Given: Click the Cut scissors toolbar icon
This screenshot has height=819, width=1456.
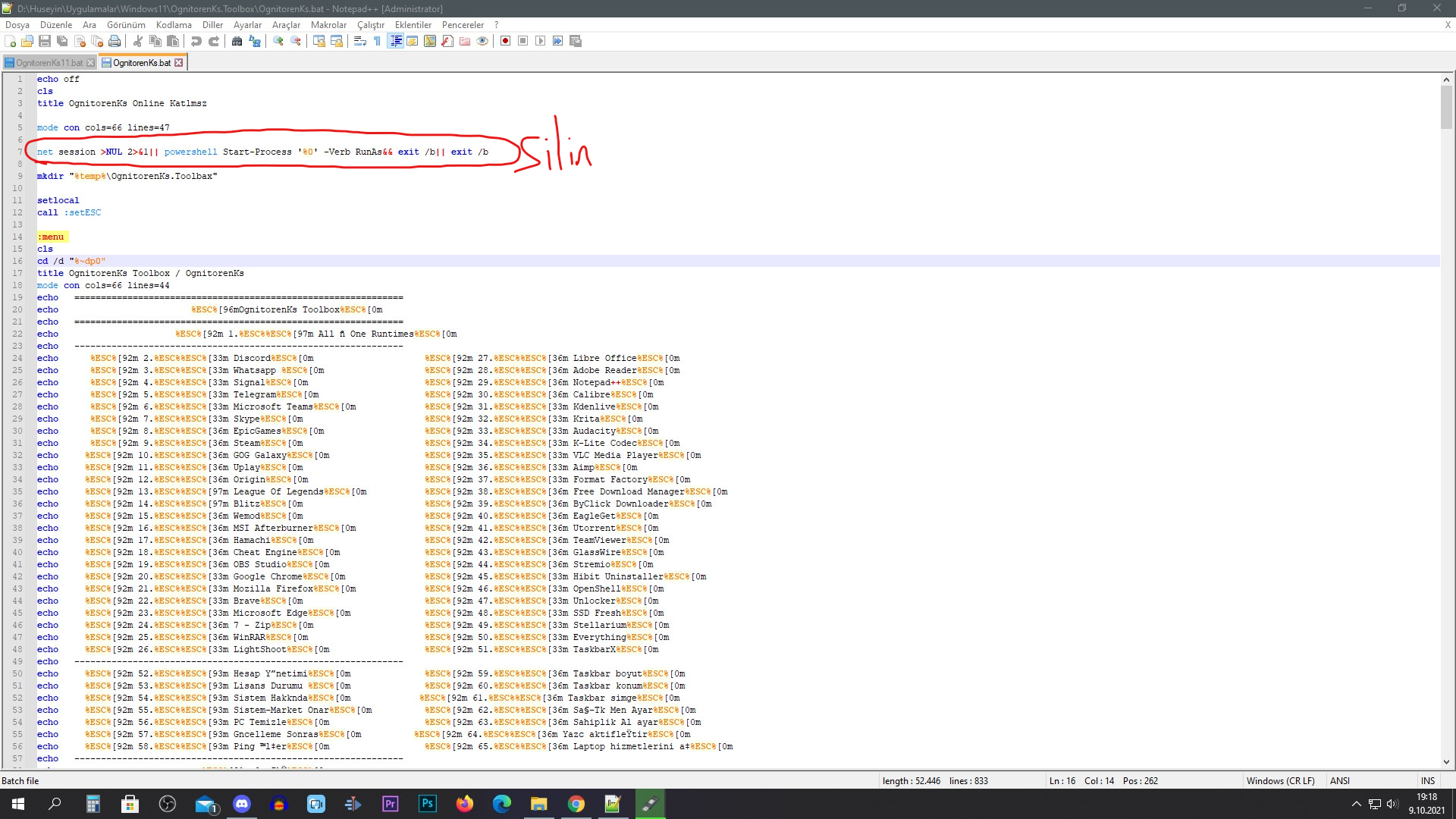Looking at the screenshot, I should point(138,41).
